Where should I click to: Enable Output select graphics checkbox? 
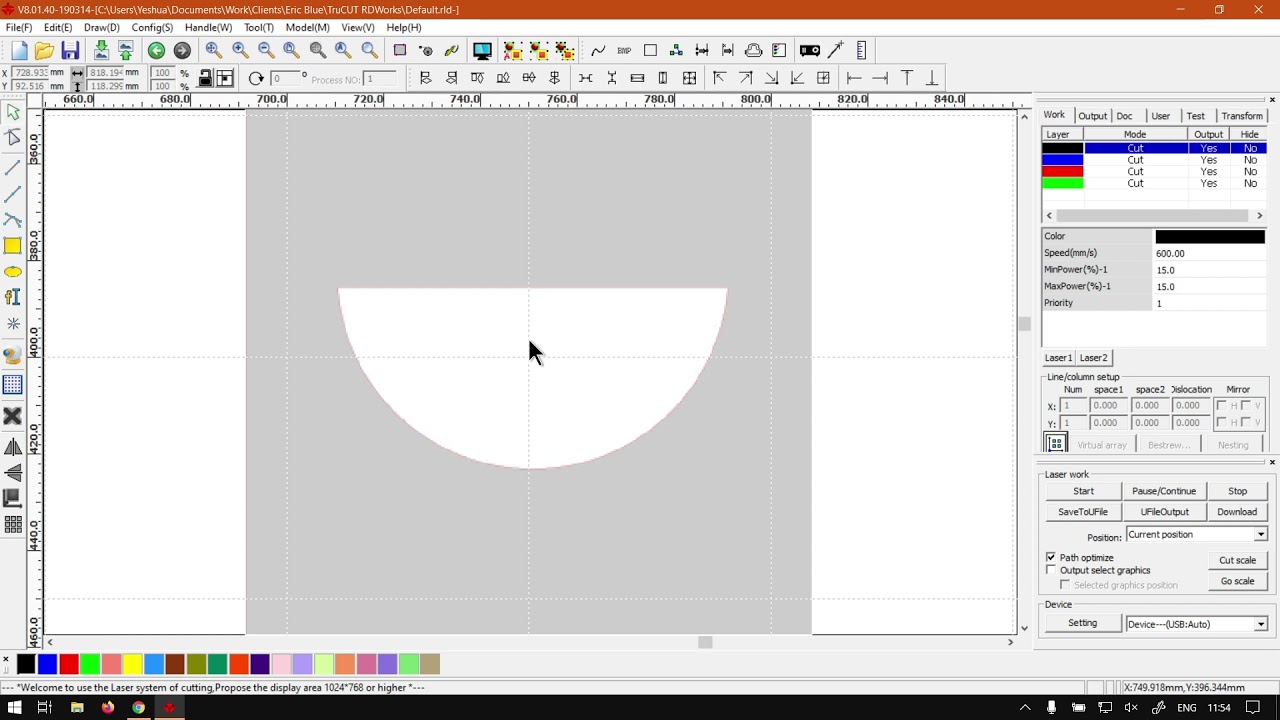1051,570
